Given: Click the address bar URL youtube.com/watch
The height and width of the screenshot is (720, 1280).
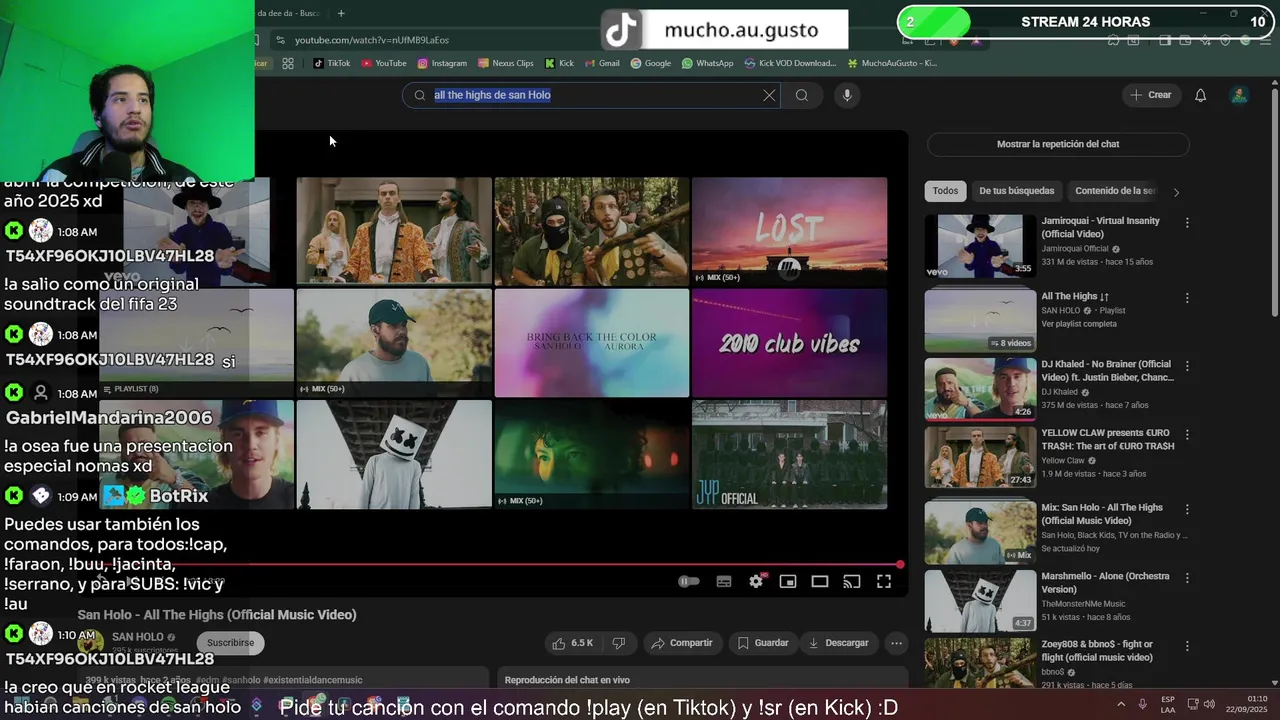Looking at the screenshot, I should click(372, 40).
